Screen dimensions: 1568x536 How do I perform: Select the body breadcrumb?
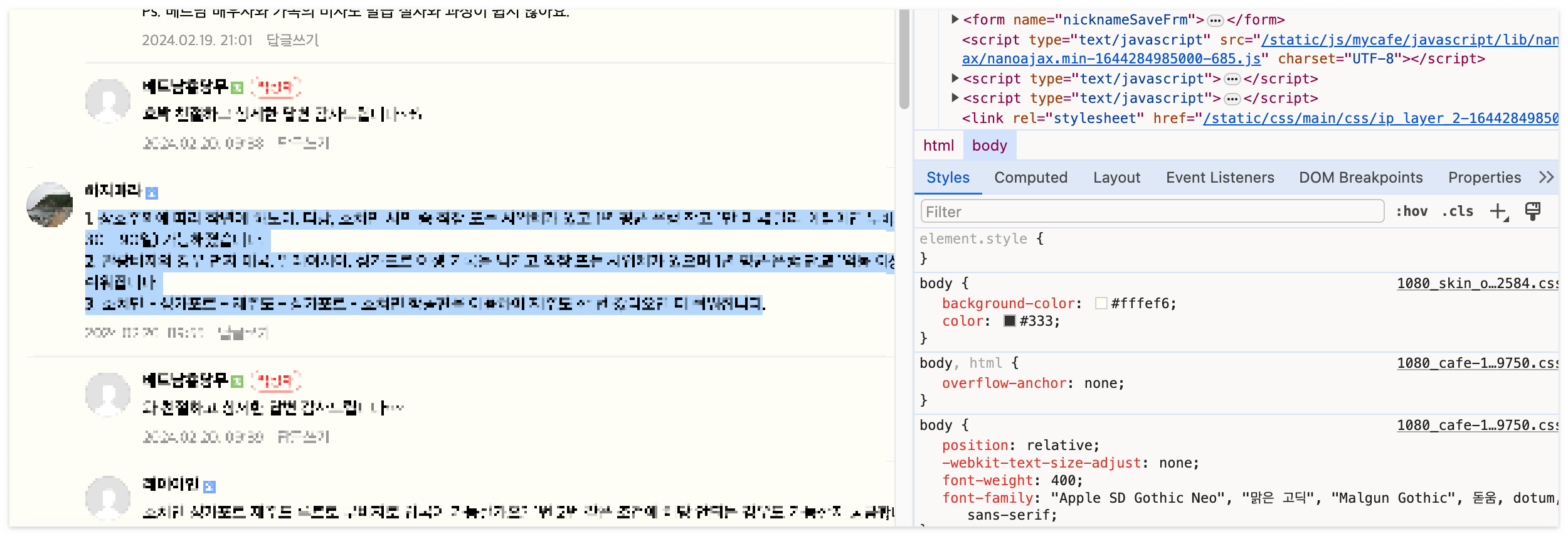pos(989,146)
